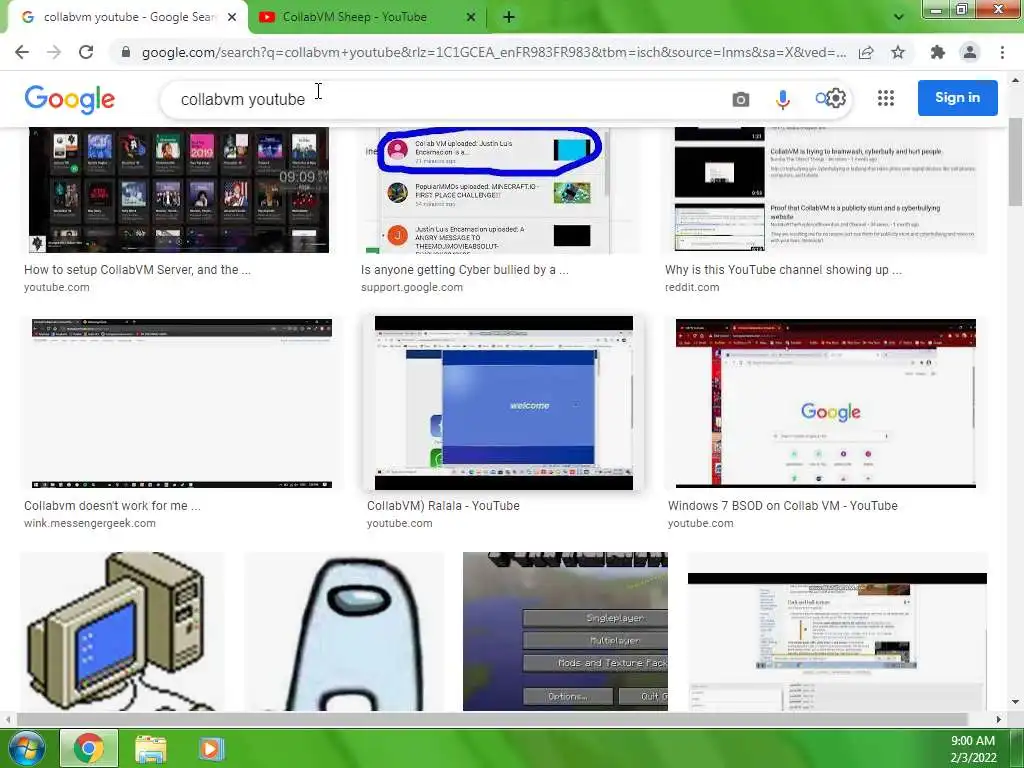Click the browser forward arrow

pyautogui.click(x=54, y=52)
